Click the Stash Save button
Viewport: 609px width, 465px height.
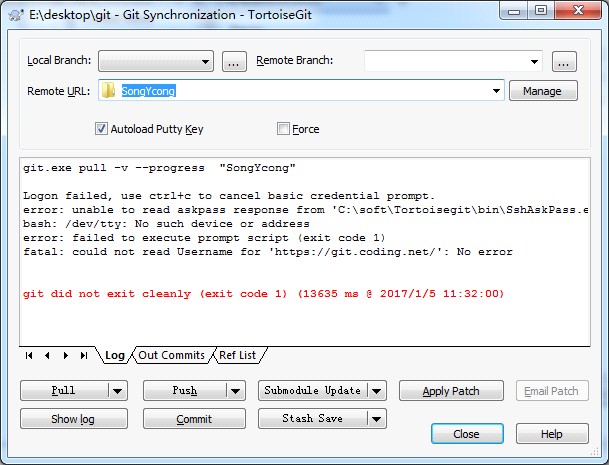[x=313, y=419]
